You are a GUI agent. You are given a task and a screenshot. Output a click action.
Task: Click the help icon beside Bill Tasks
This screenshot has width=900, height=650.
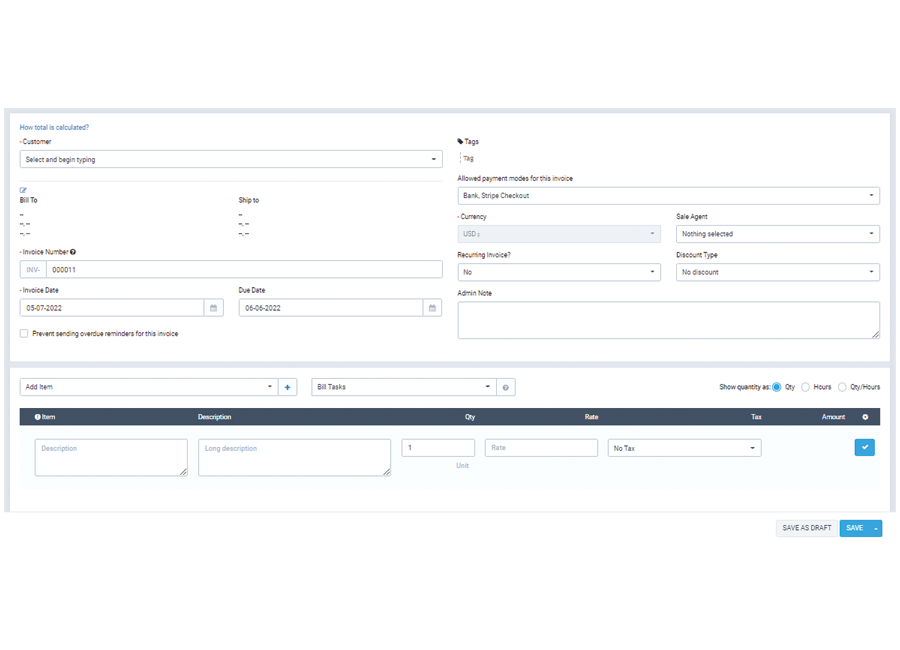click(x=505, y=387)
